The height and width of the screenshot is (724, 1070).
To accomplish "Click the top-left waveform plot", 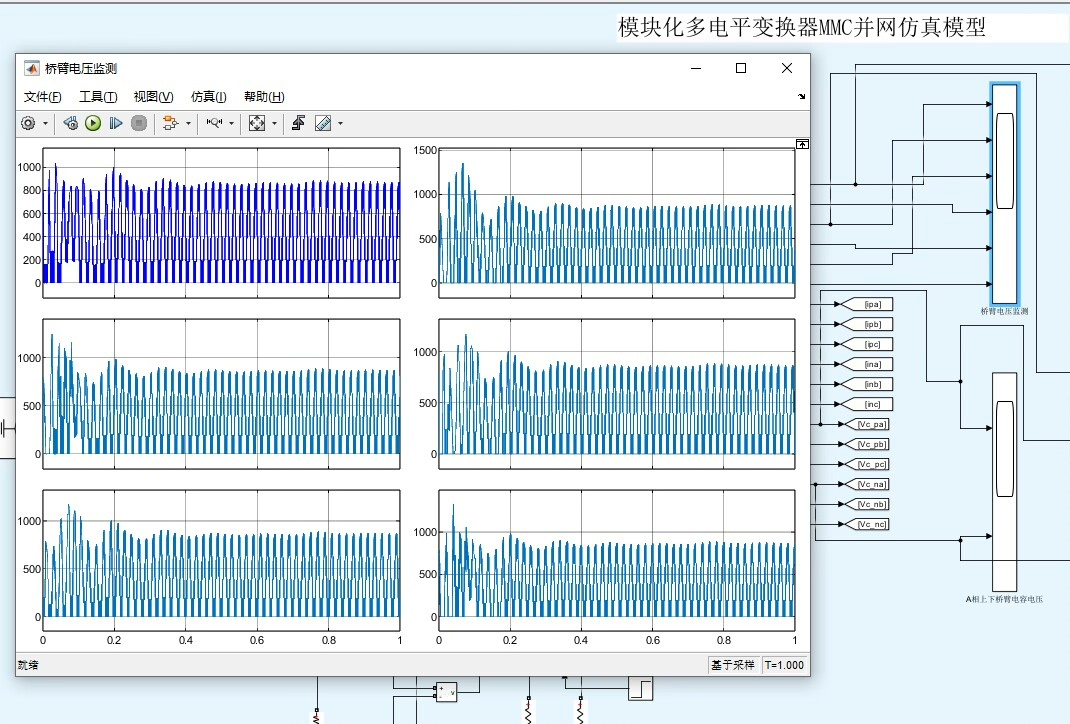I will coord(221,223).
